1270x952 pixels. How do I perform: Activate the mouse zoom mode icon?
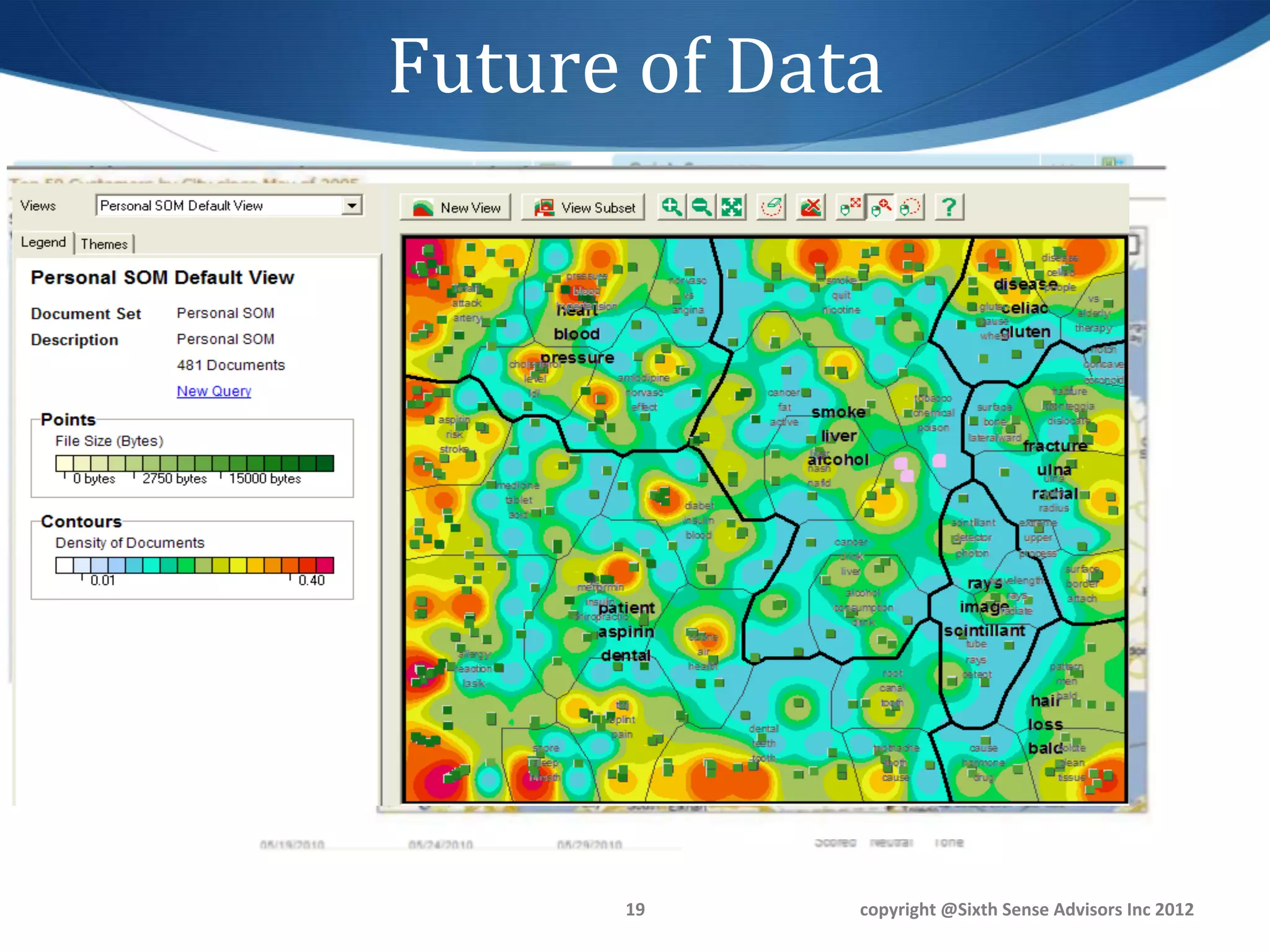pos(881,207)
